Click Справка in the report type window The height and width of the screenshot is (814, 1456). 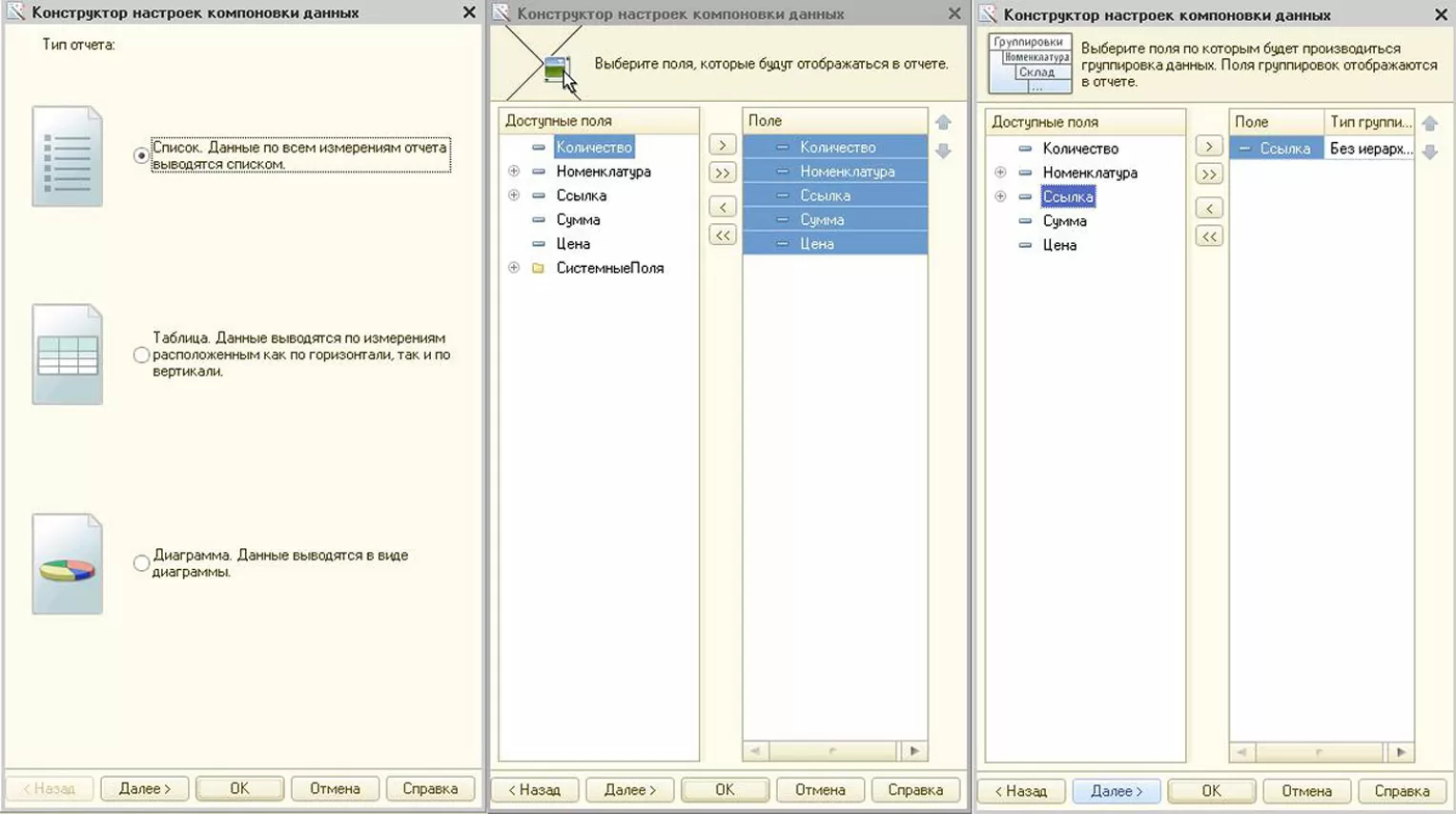(x=430, y=789)
